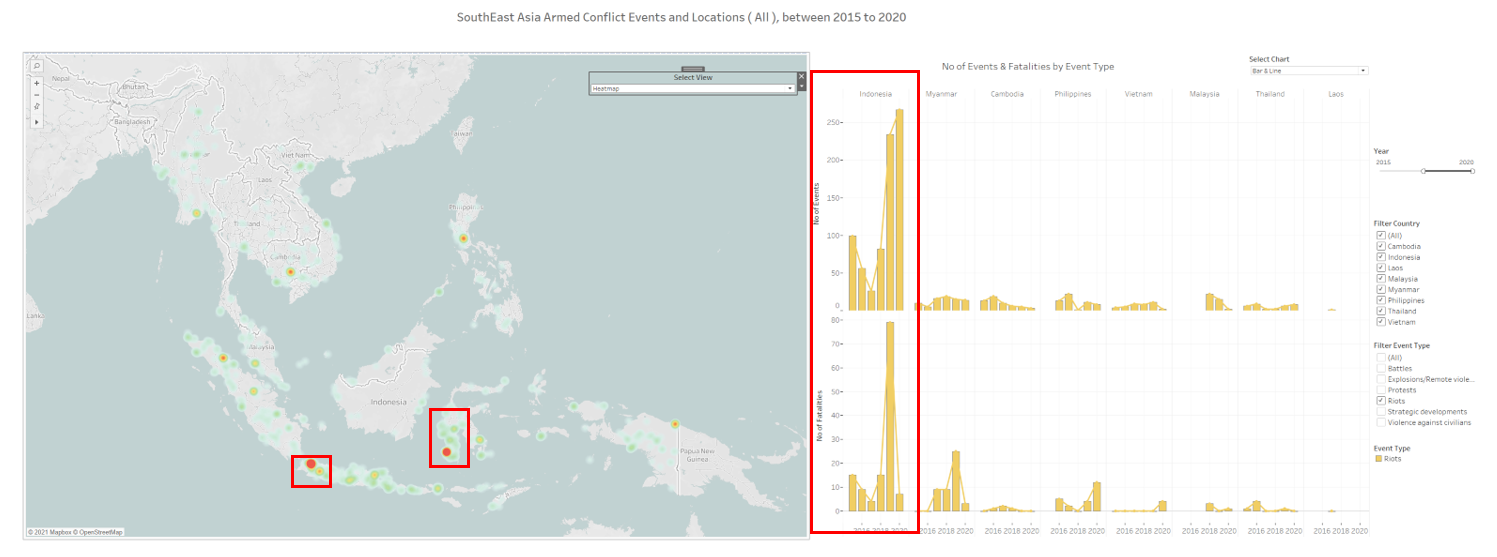Viewport: 1497px width, 557px height.
Task: Uncheck Indonesia in Filter Country
Action: [1381, 257]
